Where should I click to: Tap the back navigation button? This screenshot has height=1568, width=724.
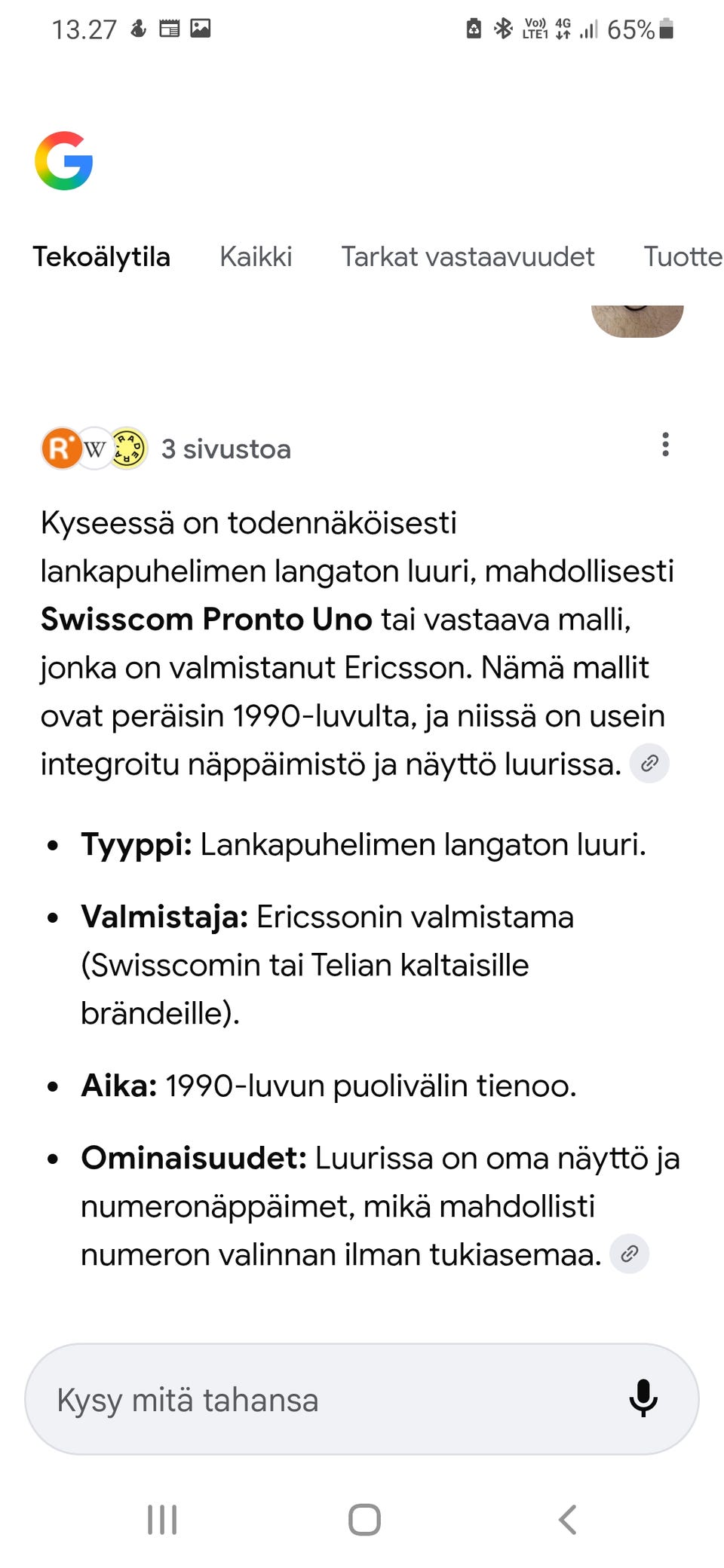(x=567, y=1520)
